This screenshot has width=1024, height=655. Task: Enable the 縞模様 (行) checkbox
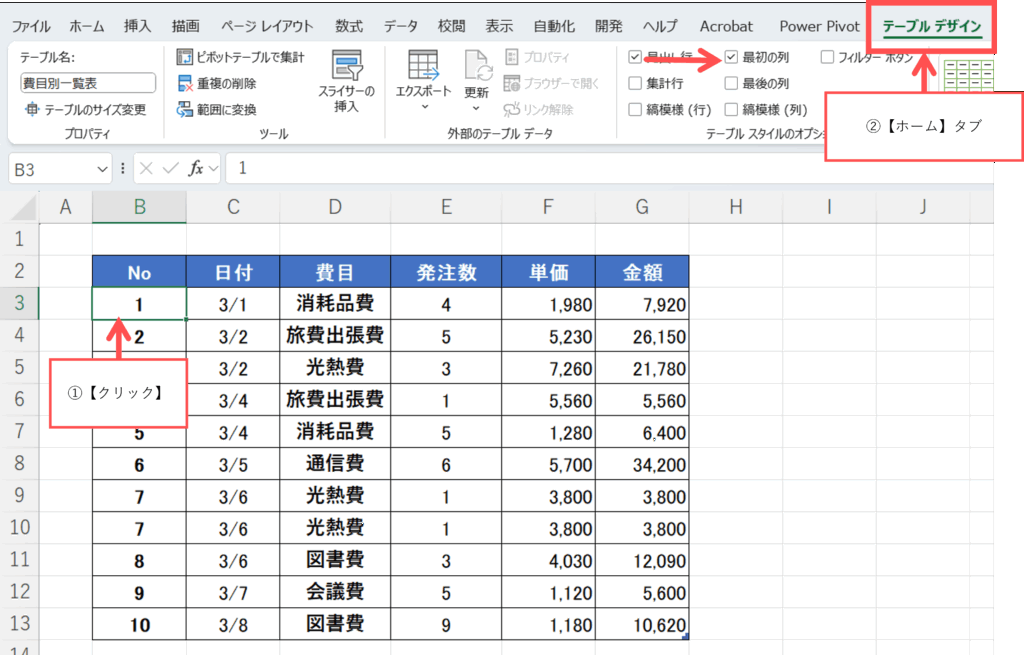636,110
